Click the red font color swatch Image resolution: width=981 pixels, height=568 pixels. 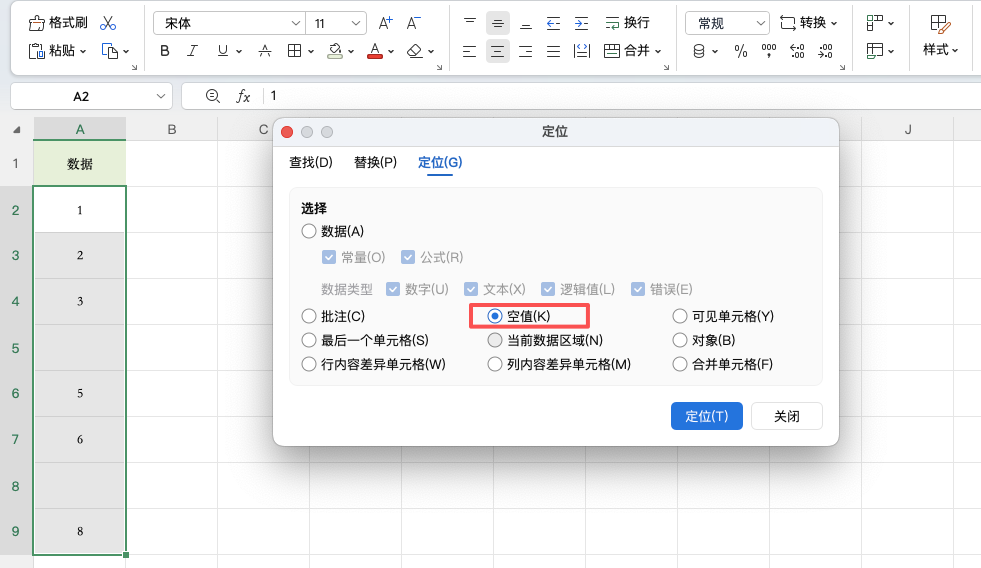[375, 51]
